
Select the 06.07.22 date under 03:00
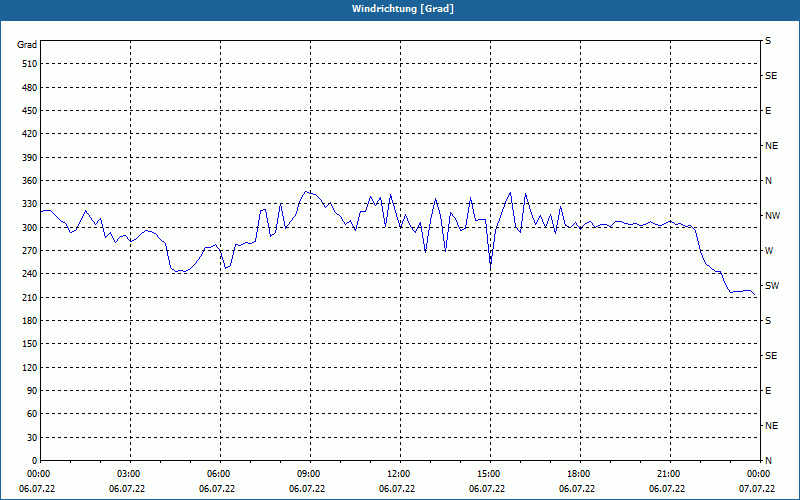[127, 489]
